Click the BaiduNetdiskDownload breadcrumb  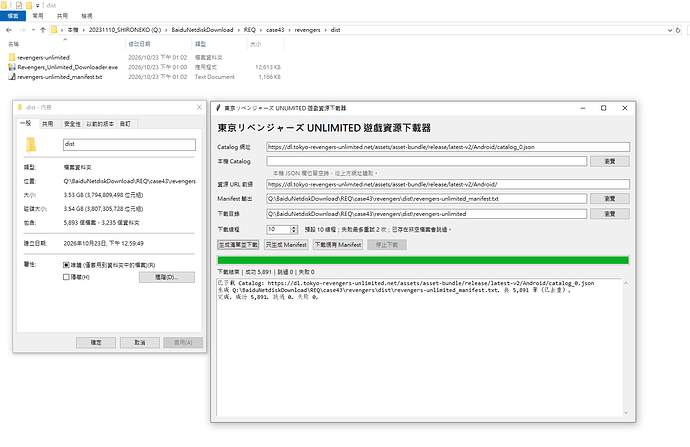click(202, 30)
